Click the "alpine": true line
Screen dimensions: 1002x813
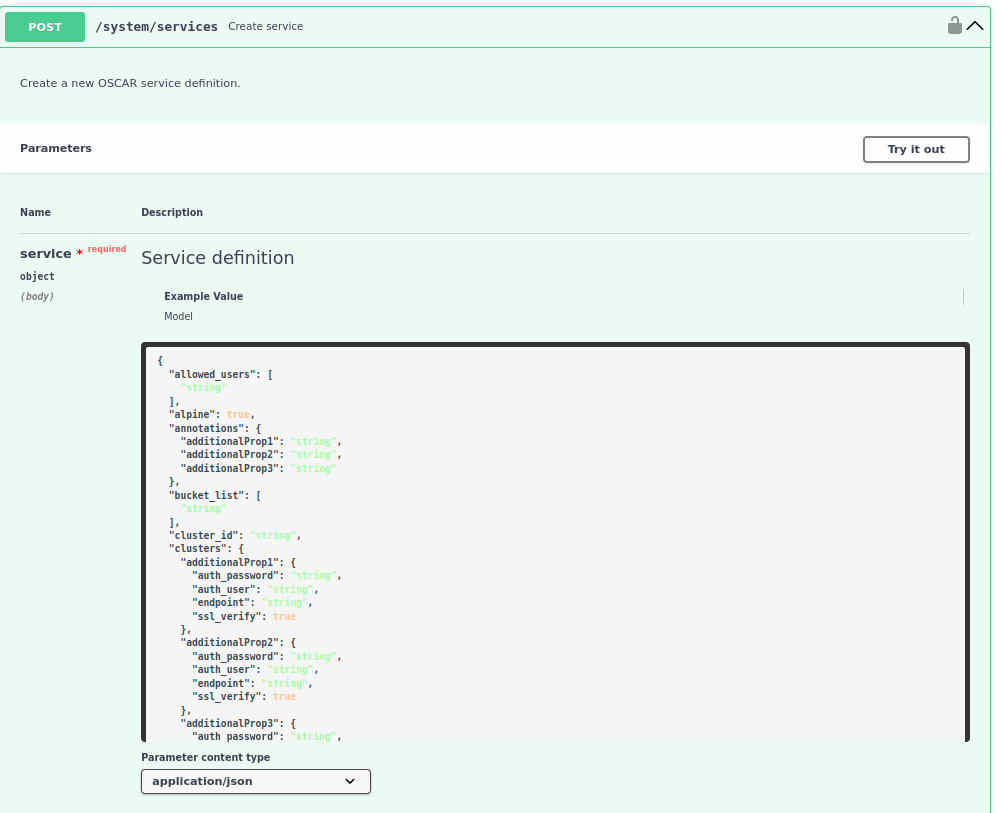[x=212, y=414]
